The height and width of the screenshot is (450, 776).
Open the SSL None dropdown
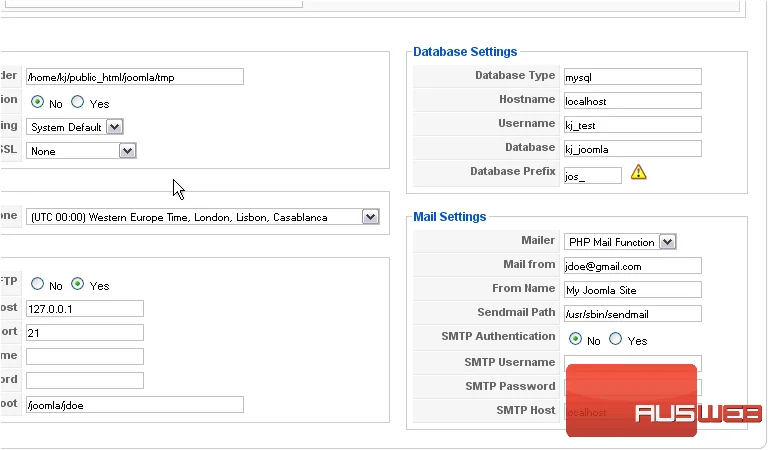point(81,151)
